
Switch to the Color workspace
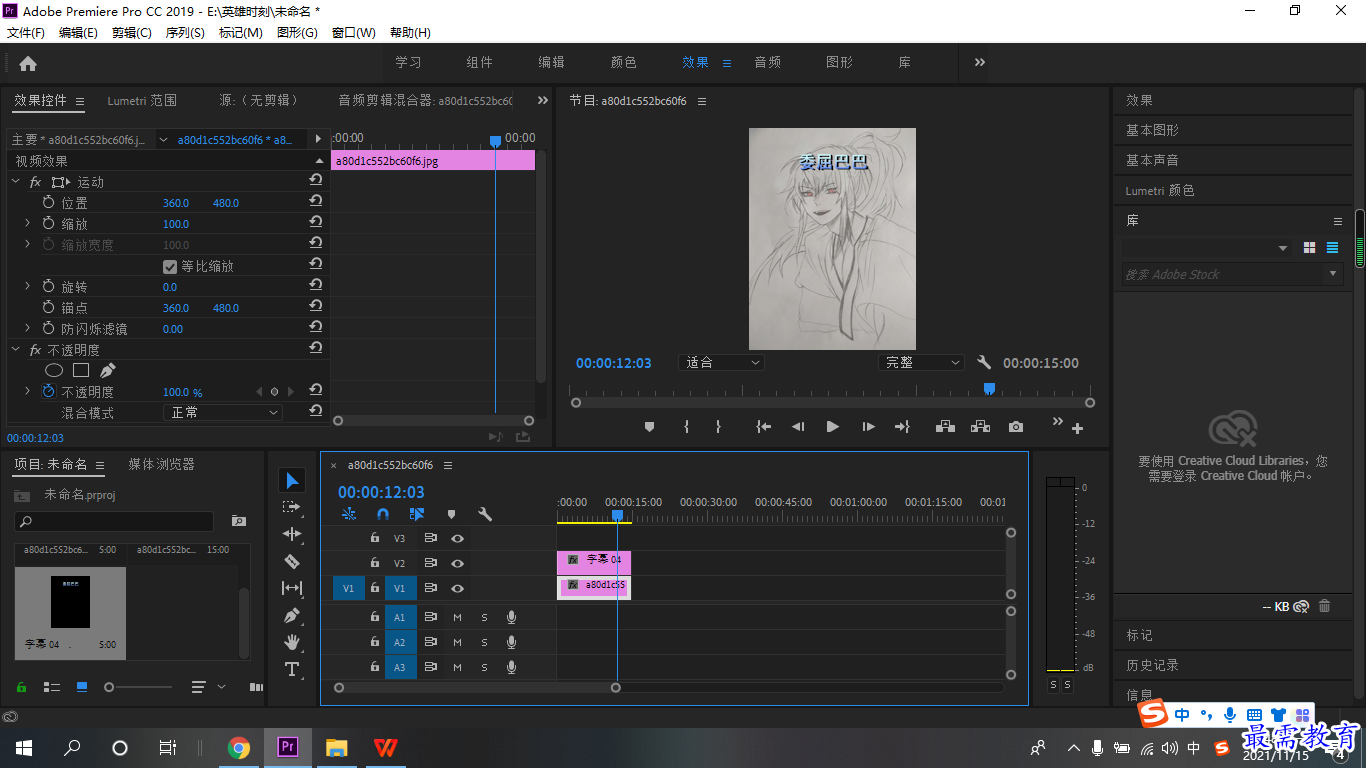(624, 62)
